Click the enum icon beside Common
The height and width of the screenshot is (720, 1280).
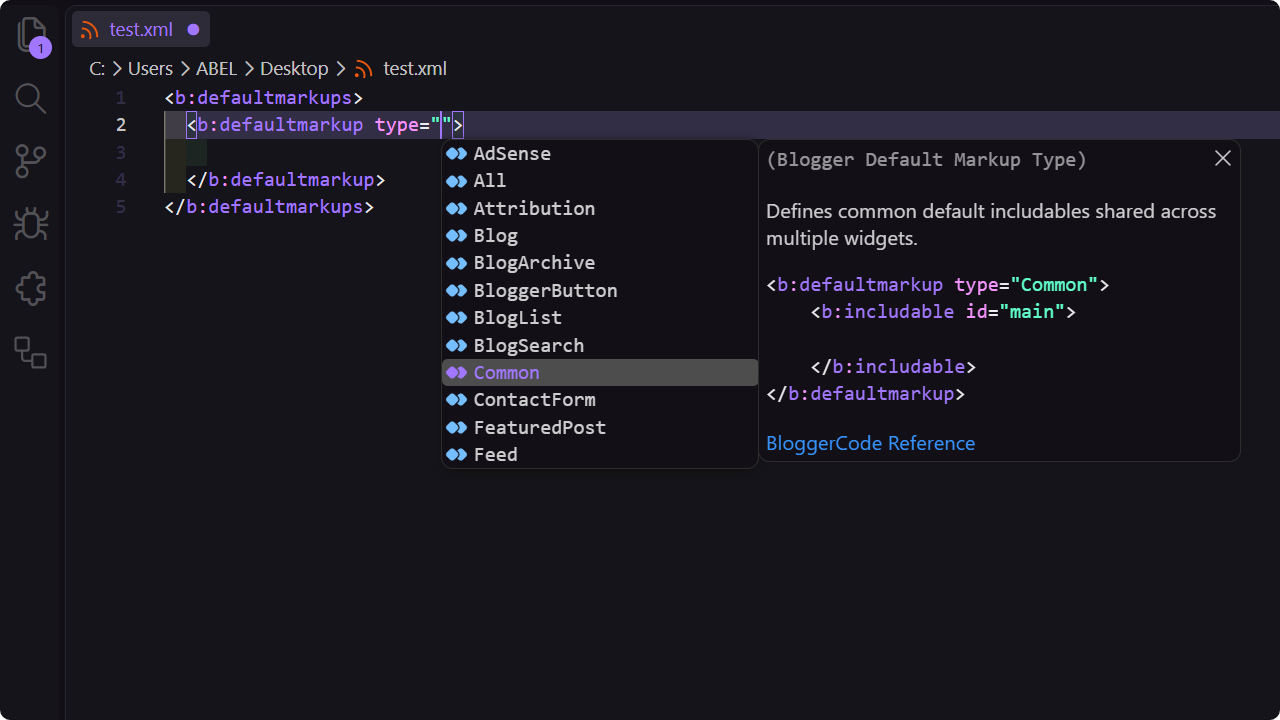(457, 372)
